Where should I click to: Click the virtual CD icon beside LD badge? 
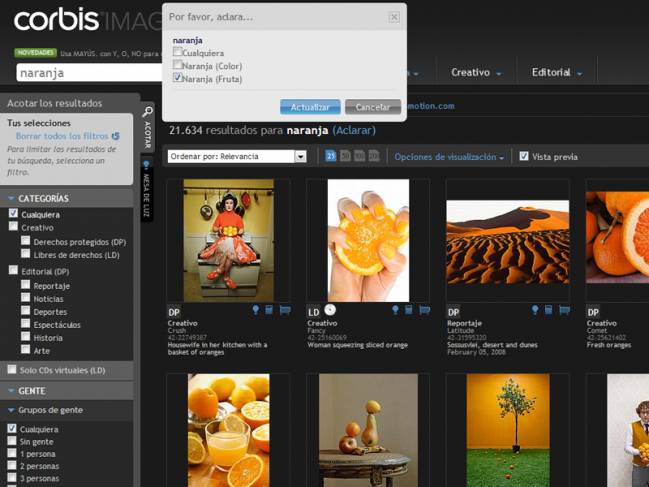click(x=330, y=309)
